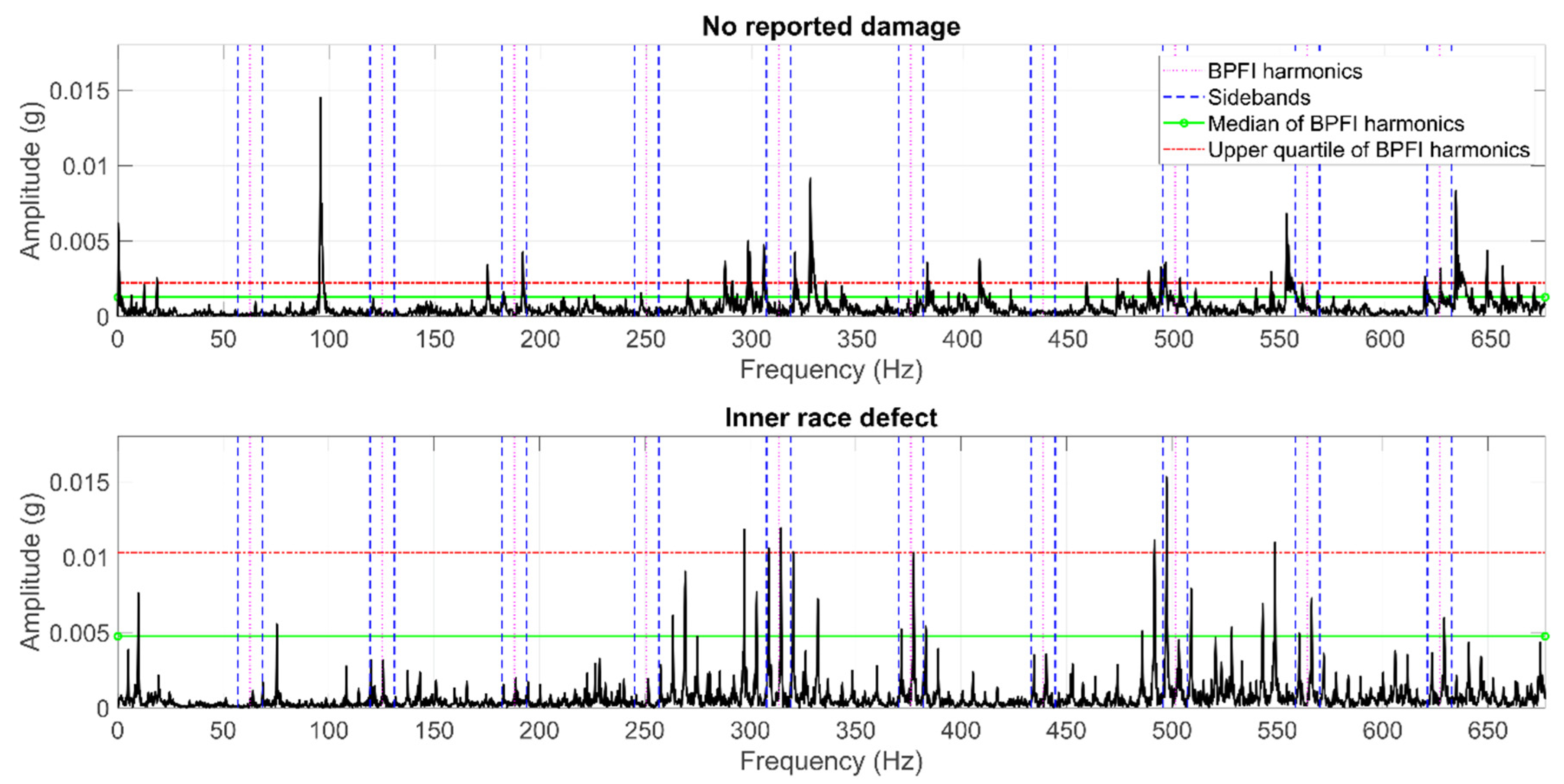
Task: Click the '0.015' y-tick label on top plot
Action: pyautogui.click(x=80, y=92)
